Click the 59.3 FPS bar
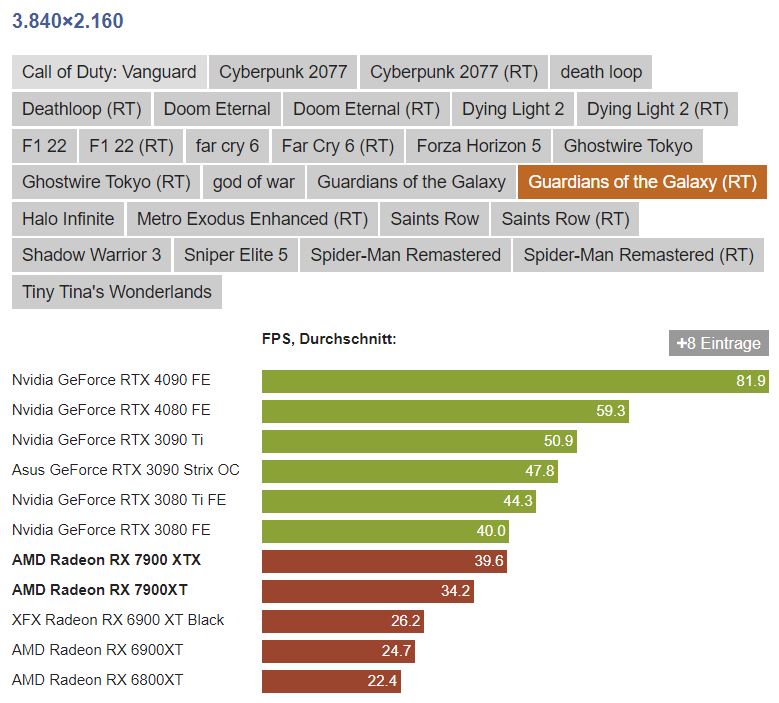Image resolution: width=779 pixels, height=703 pixels. point(445,411)
